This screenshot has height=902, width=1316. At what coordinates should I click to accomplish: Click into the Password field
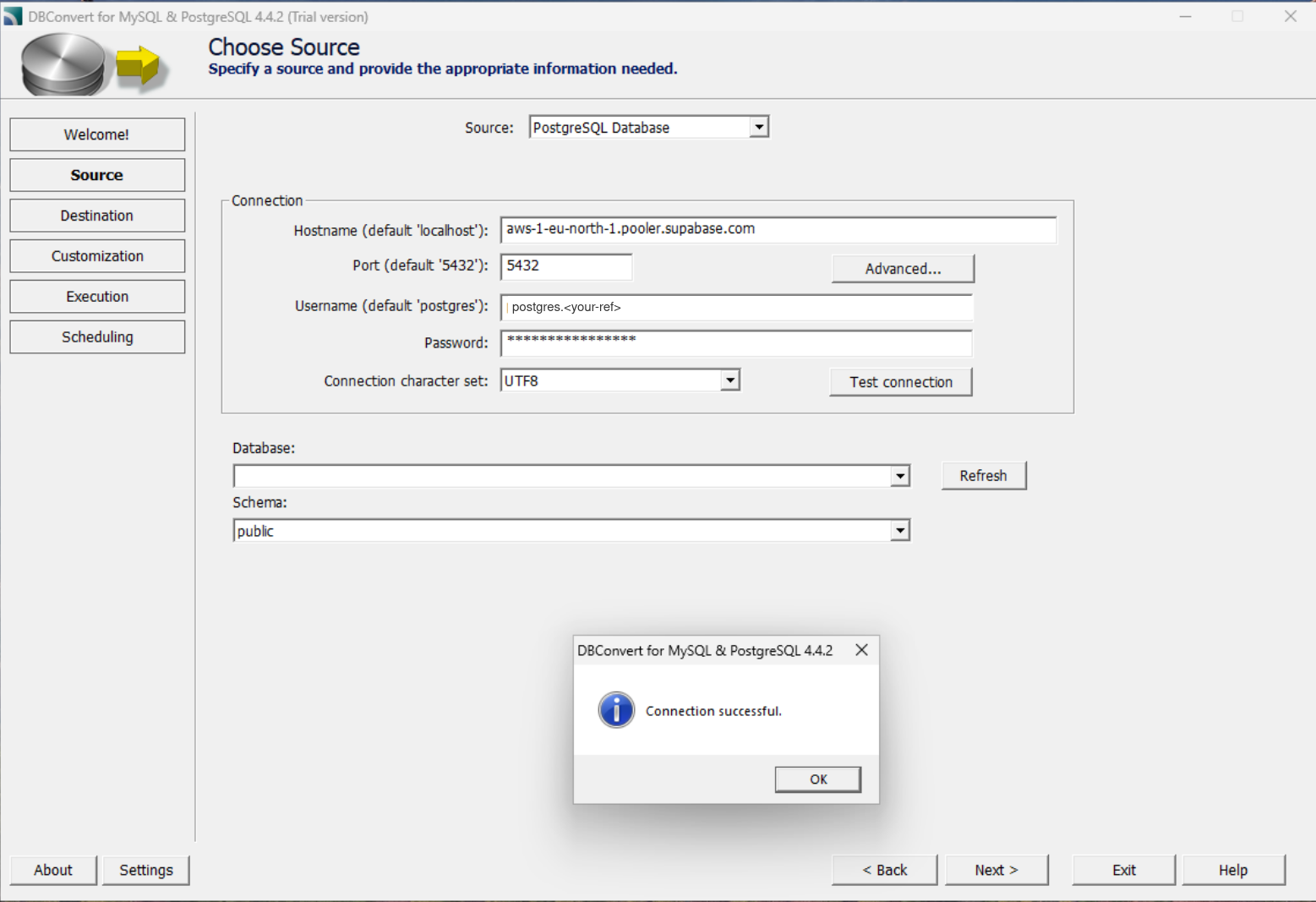[x=737, y=343]
